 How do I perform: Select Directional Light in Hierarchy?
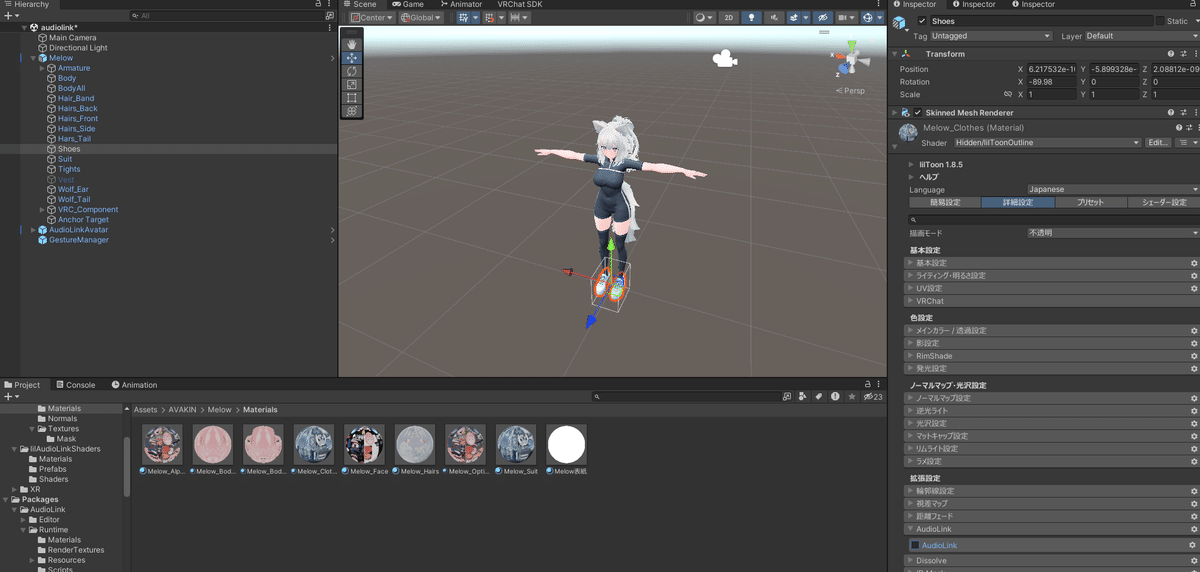click(78, 48)
